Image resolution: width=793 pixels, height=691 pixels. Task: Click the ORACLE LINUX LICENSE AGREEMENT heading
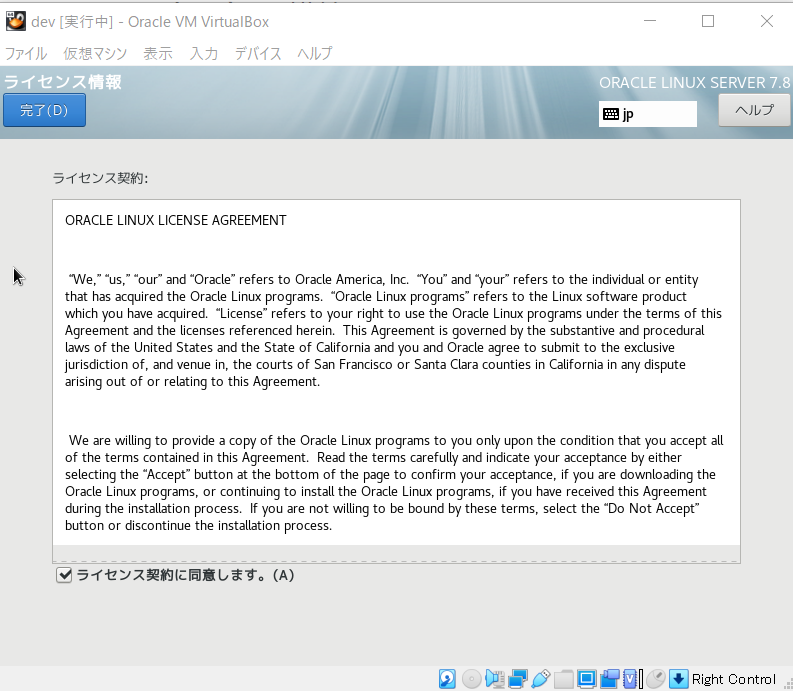tap(175, 221)
